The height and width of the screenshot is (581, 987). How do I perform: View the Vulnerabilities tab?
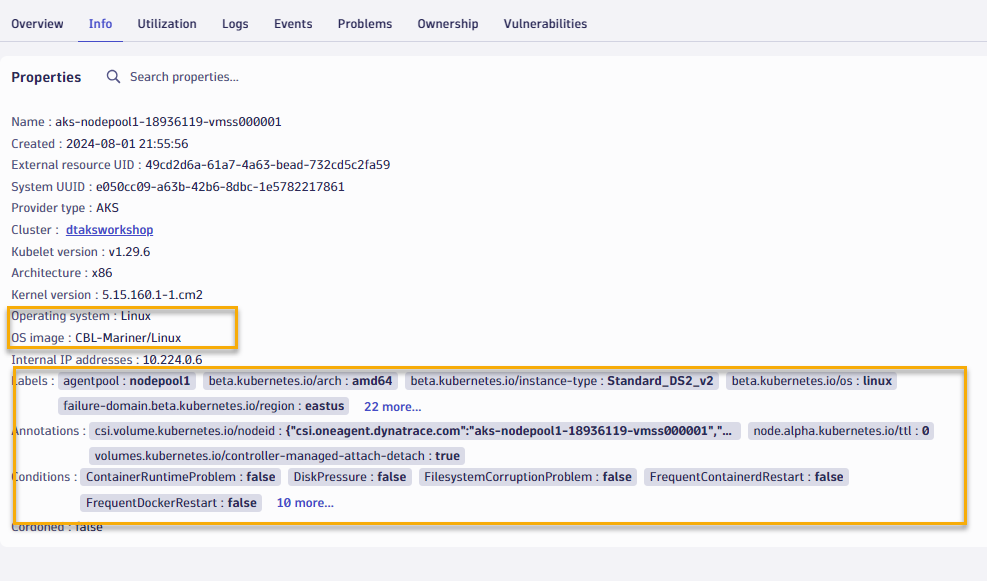545,24
